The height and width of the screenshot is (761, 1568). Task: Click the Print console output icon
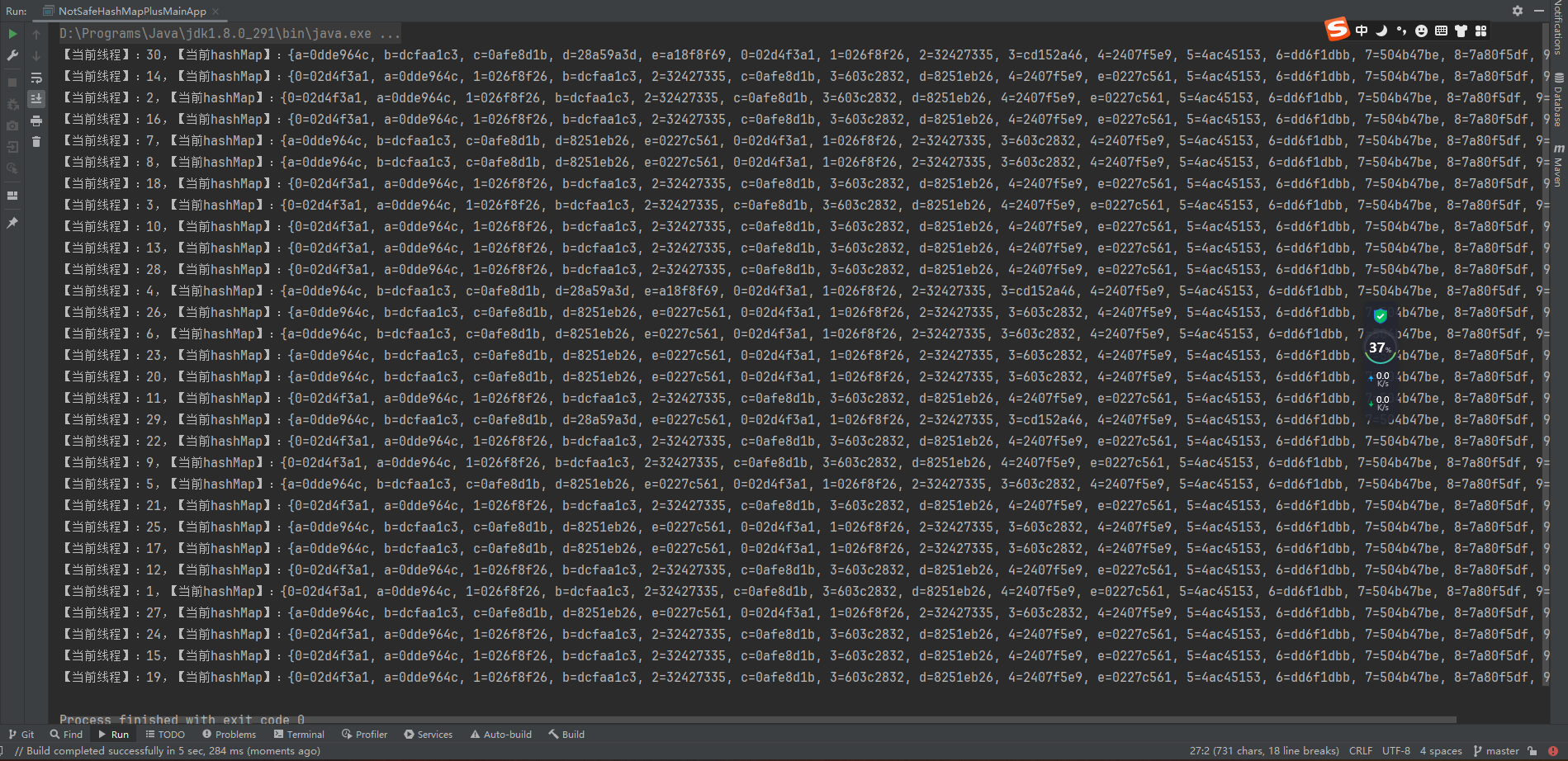point(36,121)
